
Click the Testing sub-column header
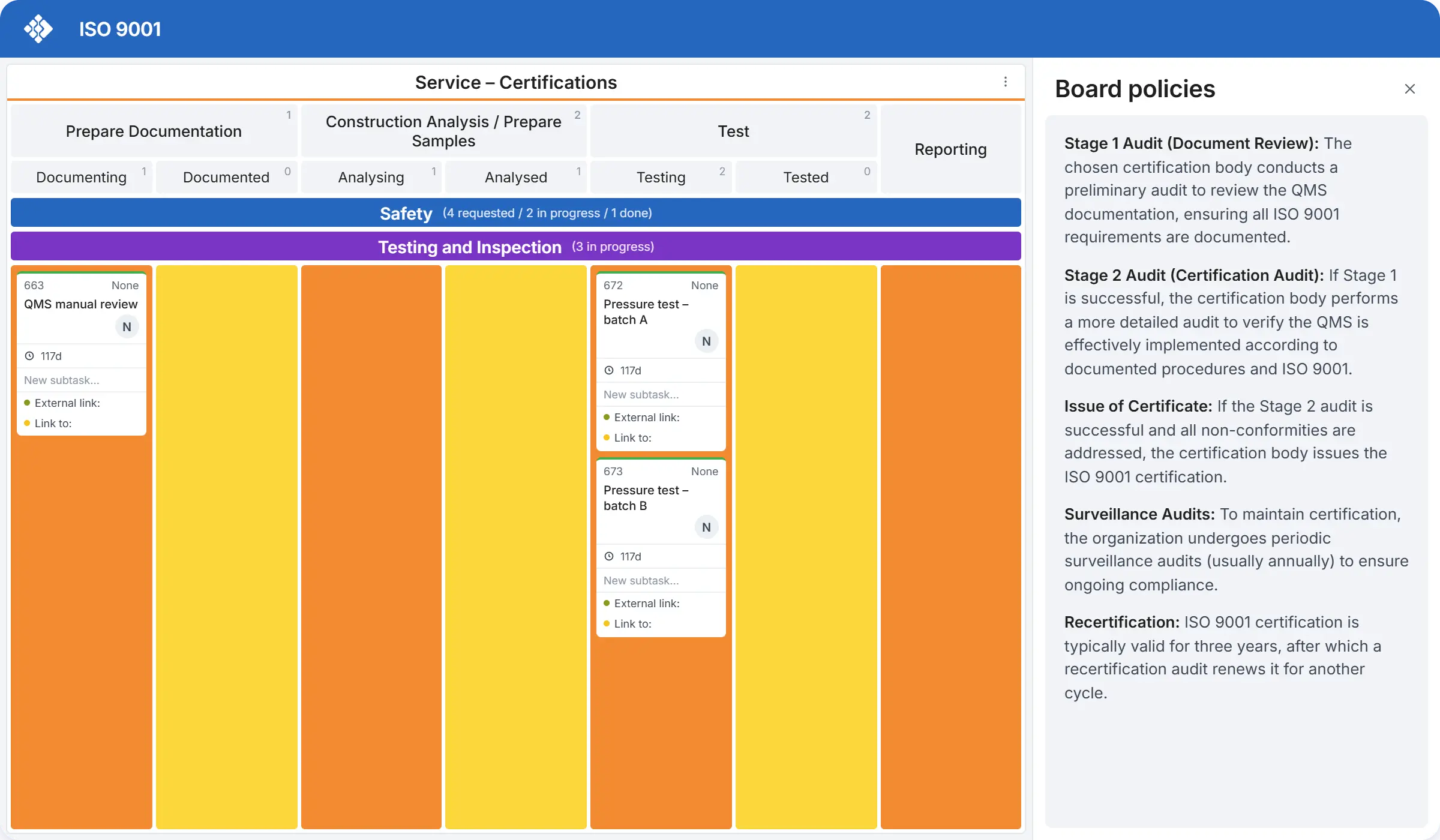(x=661, y=177)
